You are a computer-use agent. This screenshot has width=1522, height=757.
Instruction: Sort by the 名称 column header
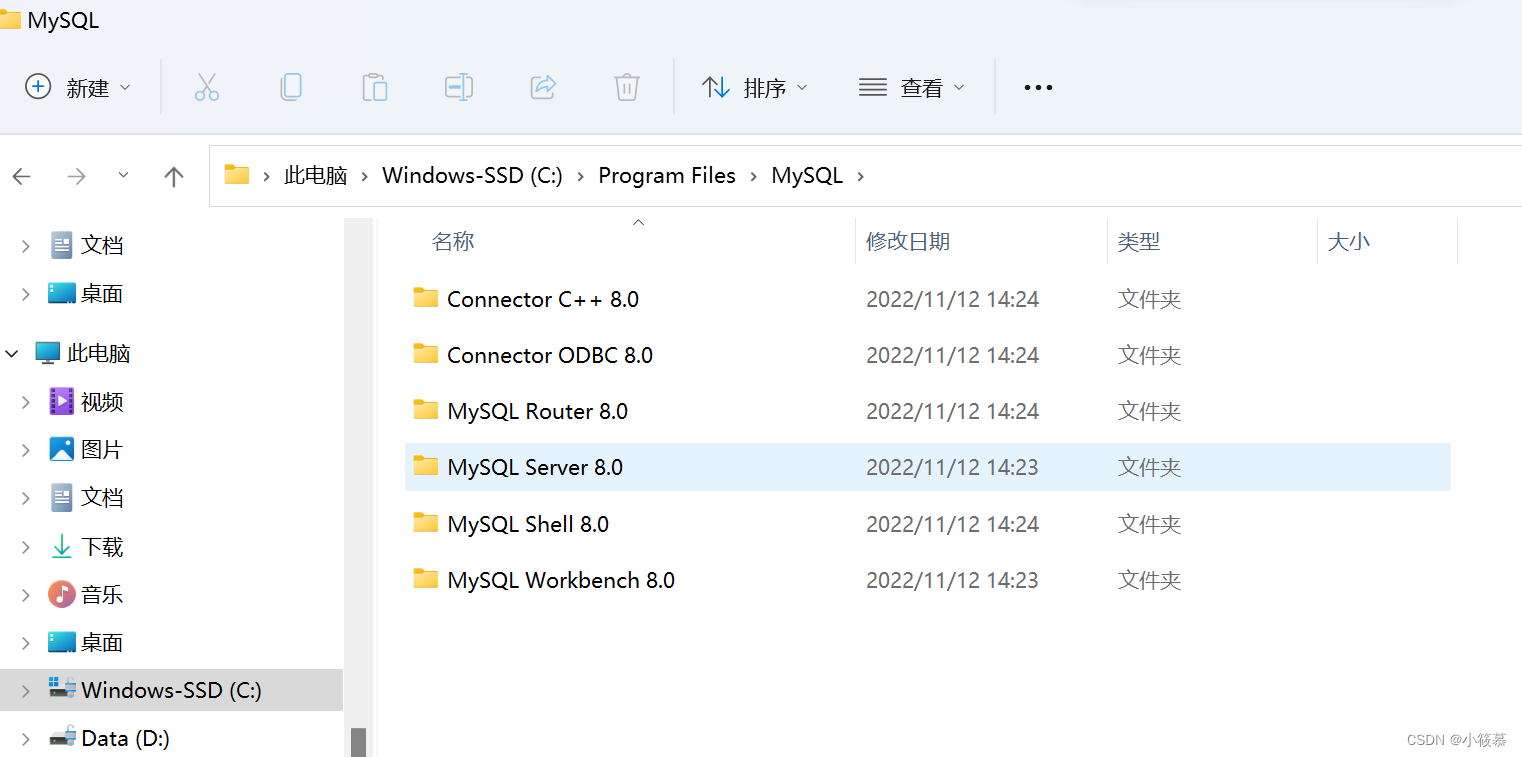coord(453,241)
